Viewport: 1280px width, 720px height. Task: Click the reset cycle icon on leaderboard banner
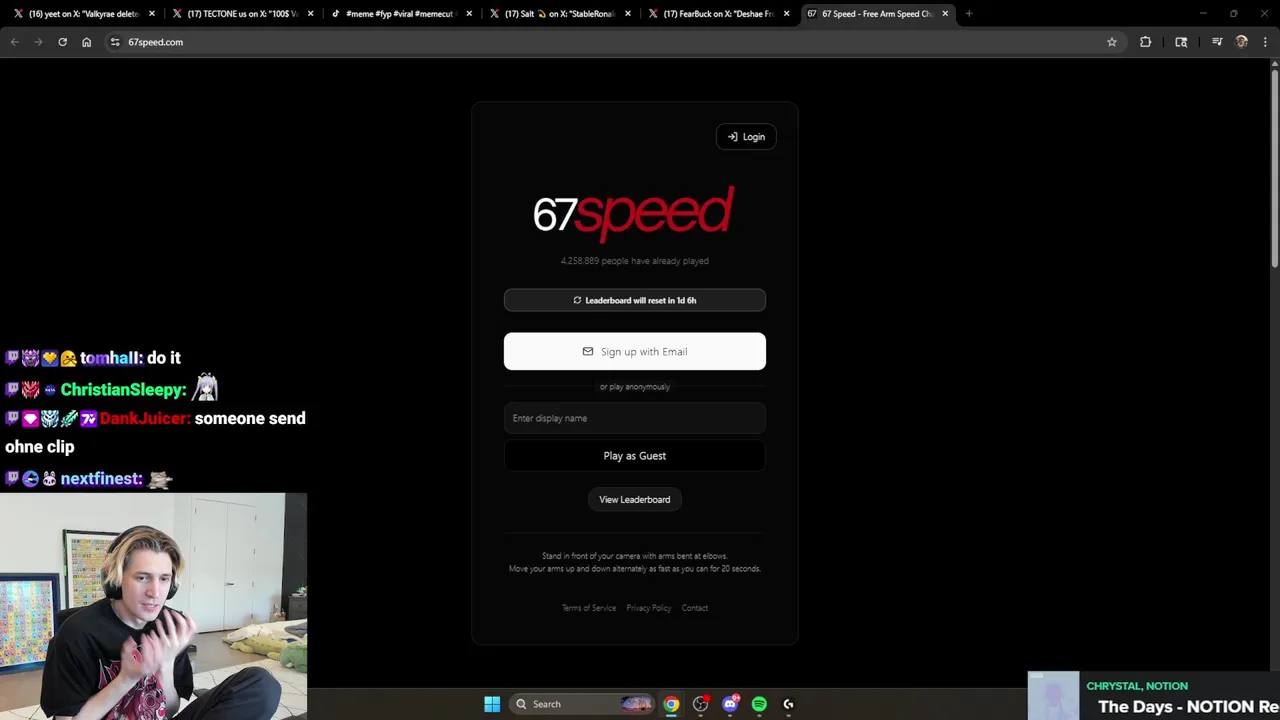pyautogui.click(x=577, y=300)
